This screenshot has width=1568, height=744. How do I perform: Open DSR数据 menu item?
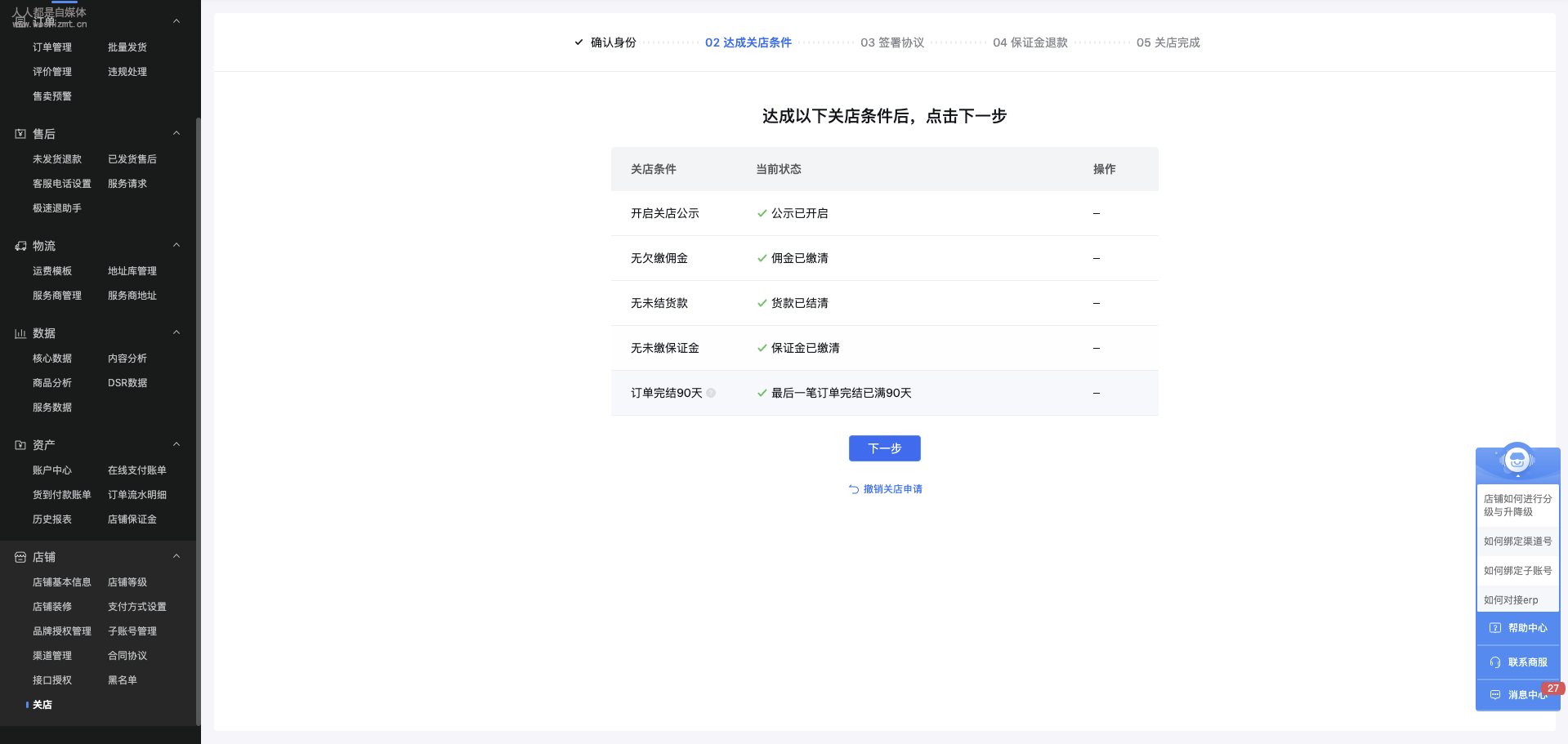pyautogui.click(x=127, y=383)
